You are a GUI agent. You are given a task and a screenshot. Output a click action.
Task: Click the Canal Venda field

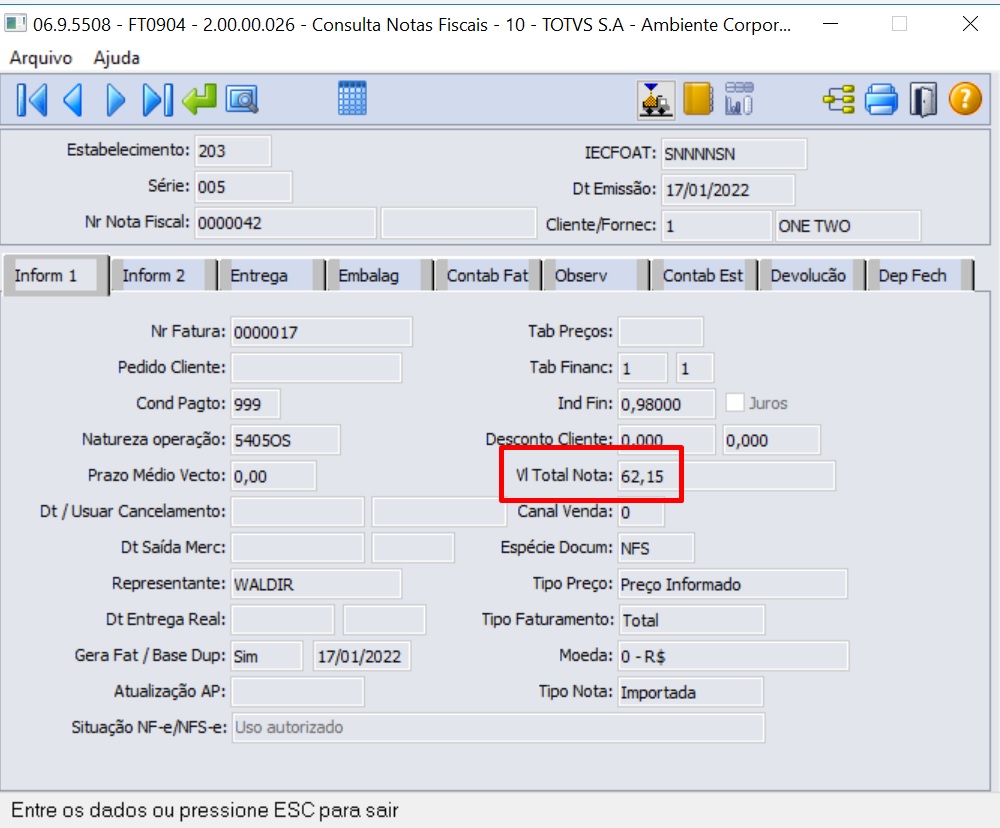click(x=641, y=512)
